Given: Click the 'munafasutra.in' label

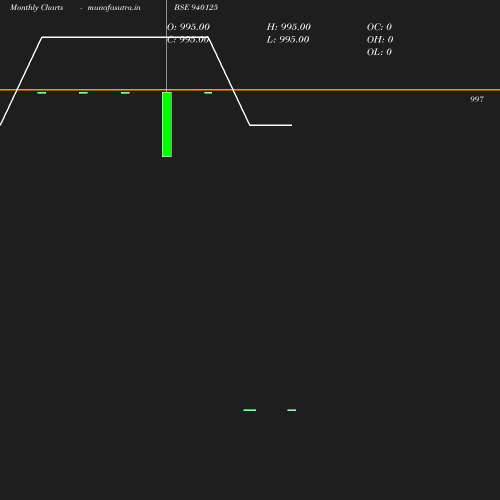Looking at the screenshot, I should pyautogui.click(x=114, y=7).
